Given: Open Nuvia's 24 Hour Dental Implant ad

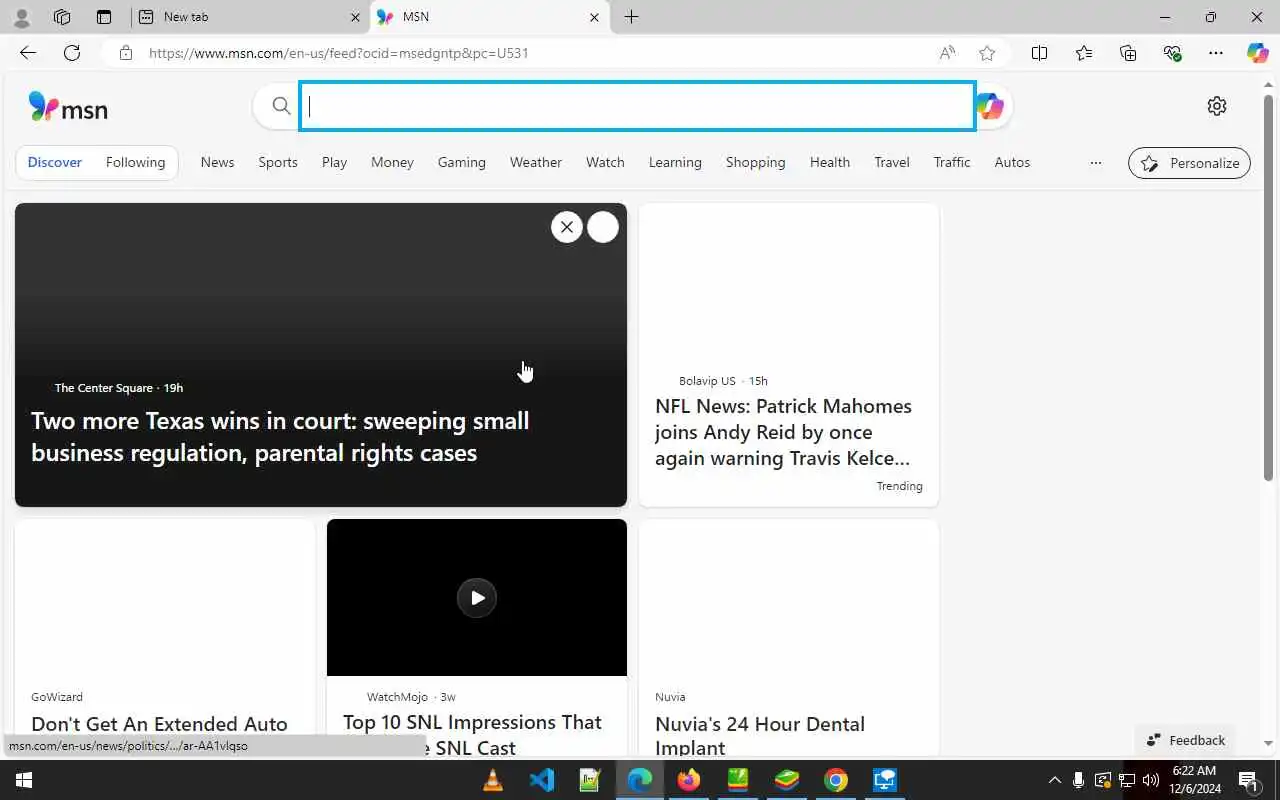Looking at the screenshot, I should click(x=760, y=735).
